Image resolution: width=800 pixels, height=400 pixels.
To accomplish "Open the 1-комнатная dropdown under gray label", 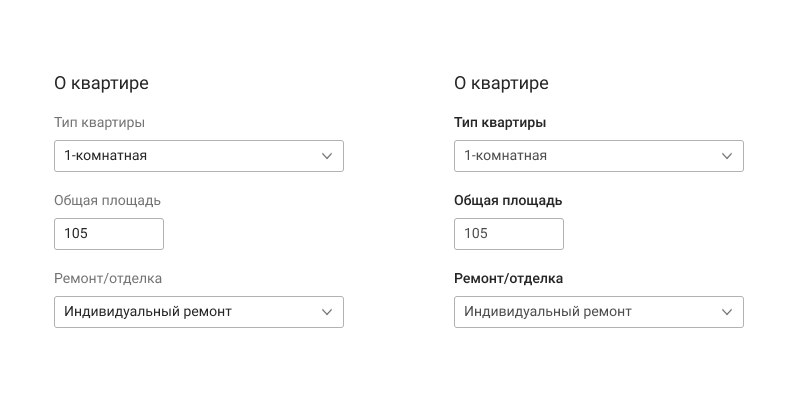I will pos(199,156).
